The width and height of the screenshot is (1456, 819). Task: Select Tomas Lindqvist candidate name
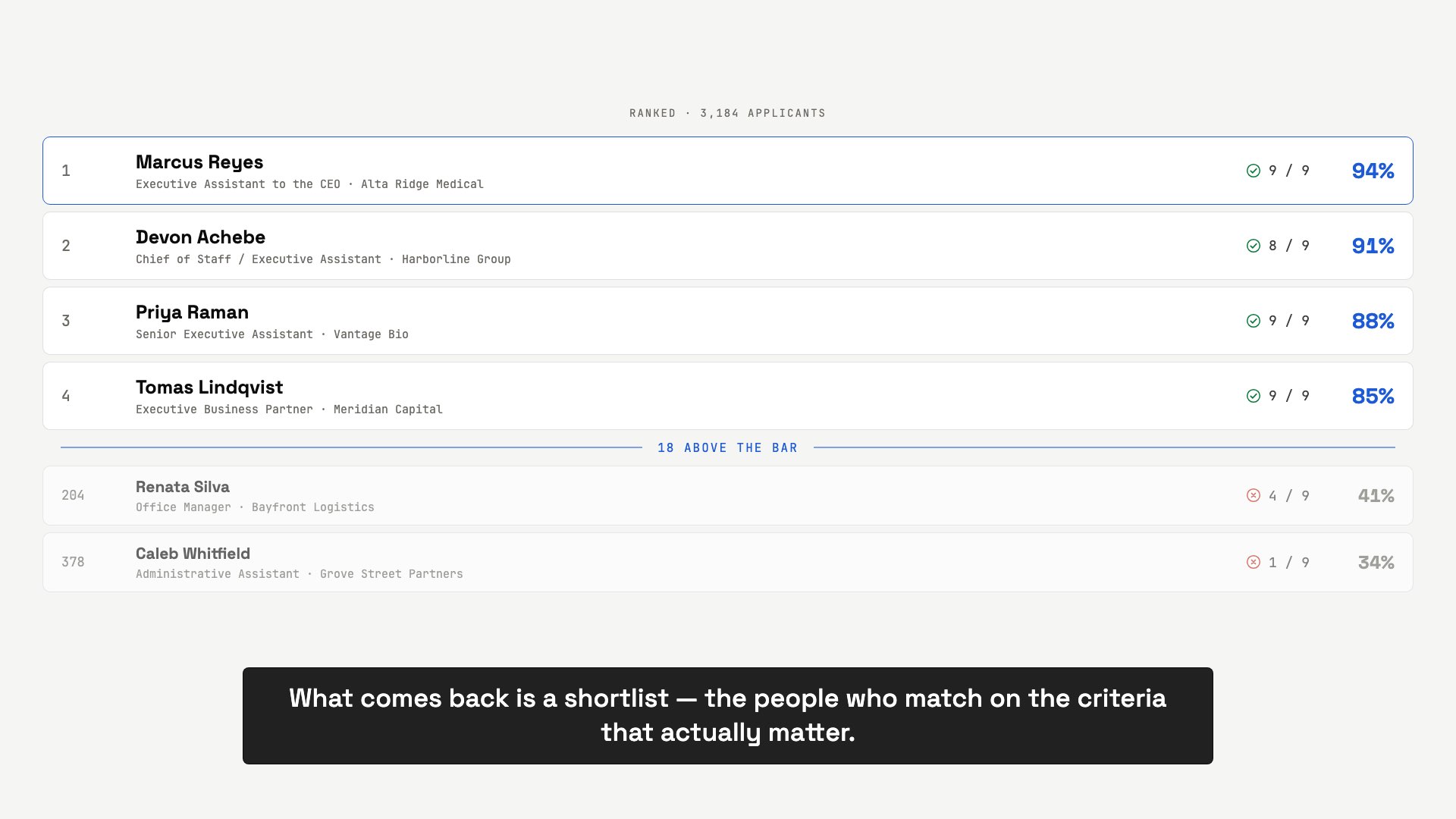(x=209, y=388)
